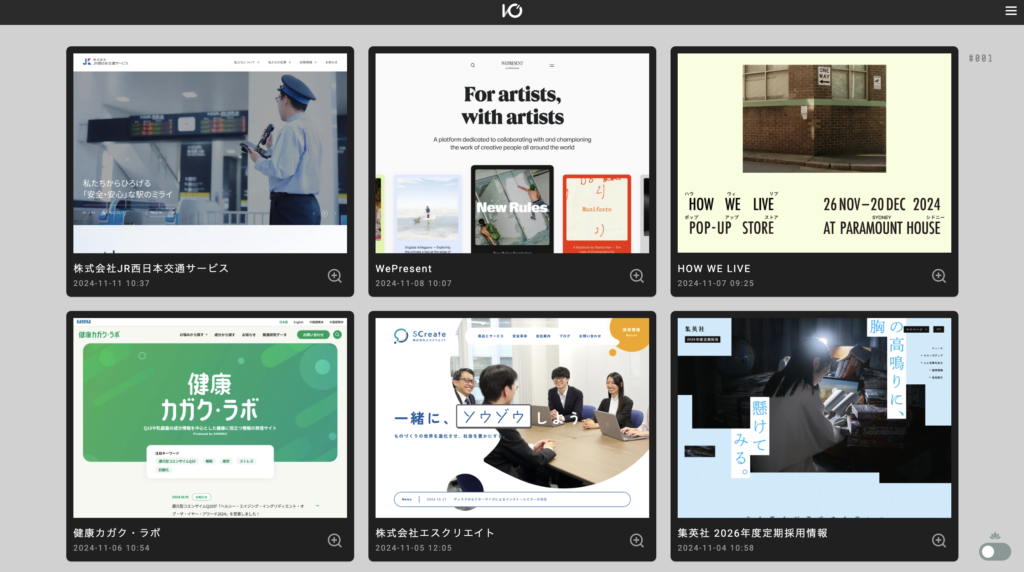Click zoom icon on 健康カガク・ラボ card
1024x572 pixels.
click(x=334, y=540)
